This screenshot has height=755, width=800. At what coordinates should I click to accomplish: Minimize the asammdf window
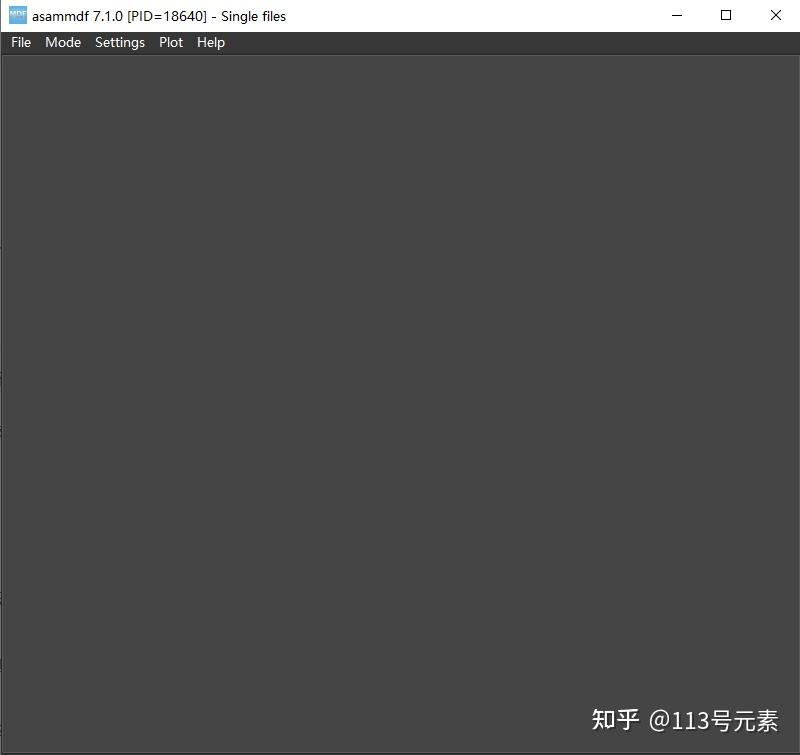click(x=676, y=15)
